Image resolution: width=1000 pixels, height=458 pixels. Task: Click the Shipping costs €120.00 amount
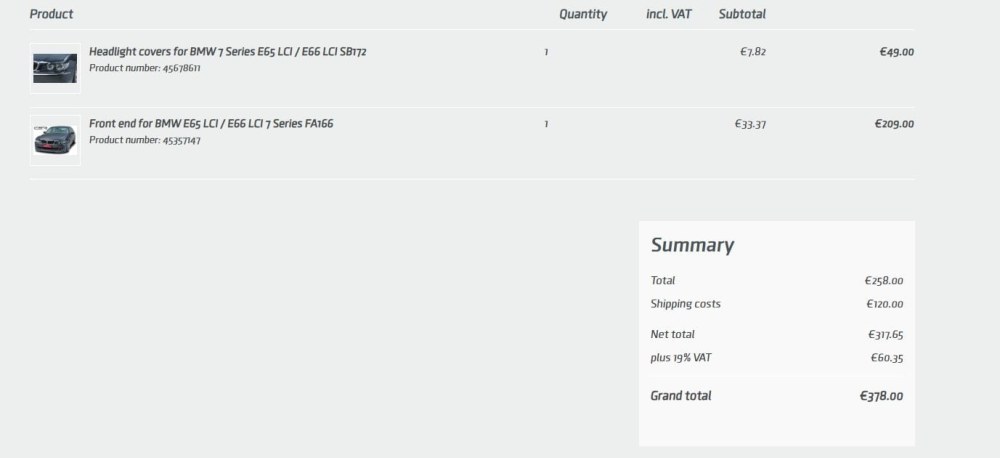click(885, 304)
